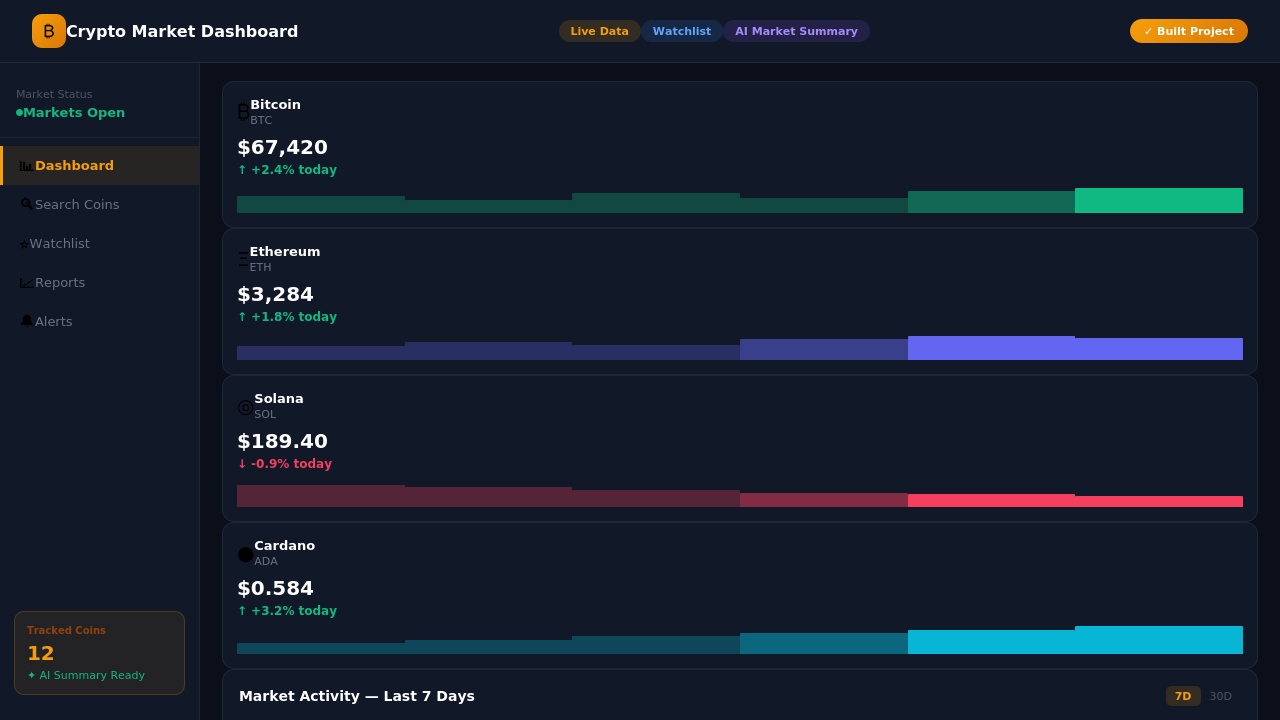Select the Watchlist pill in header
This screenshot has height=720, width=1280.
click(x=682, y=31)
